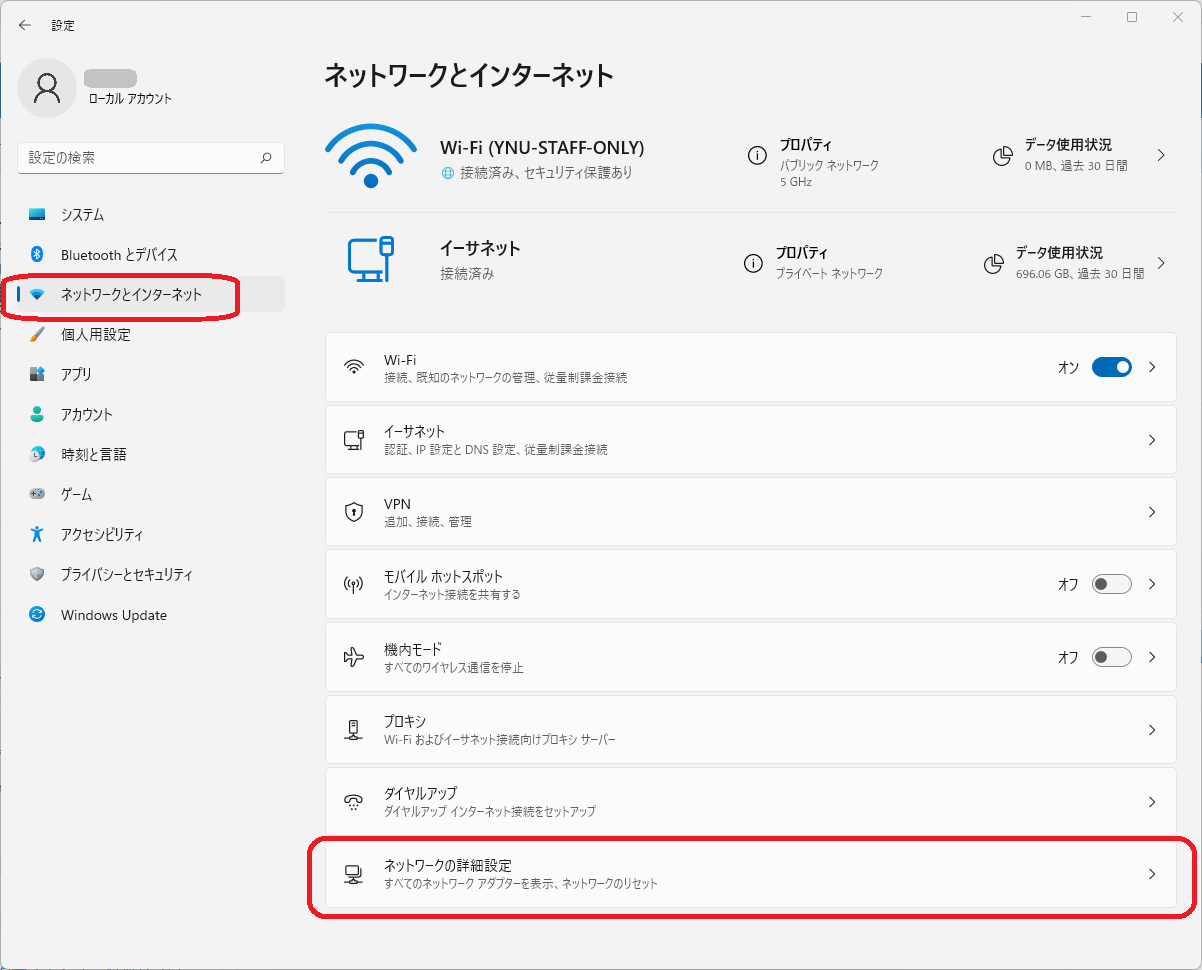This screenshot has width=1202, height=970.
Task: Open the ダイヤルアップ row chevron
Action: (1152, 802)
